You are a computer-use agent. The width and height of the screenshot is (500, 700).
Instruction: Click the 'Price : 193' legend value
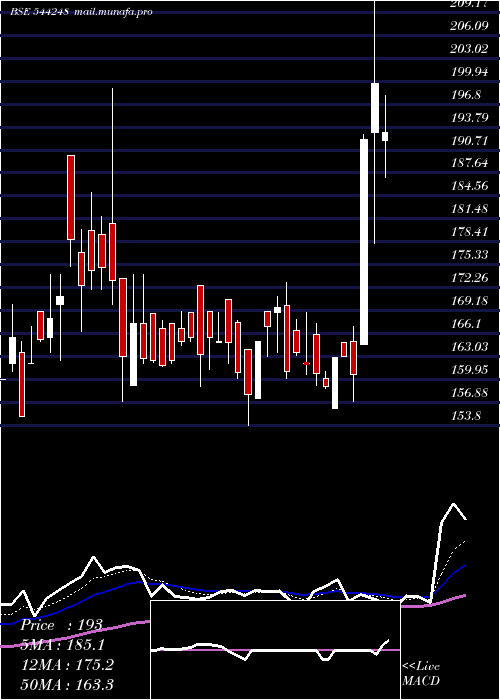point(62,625)
